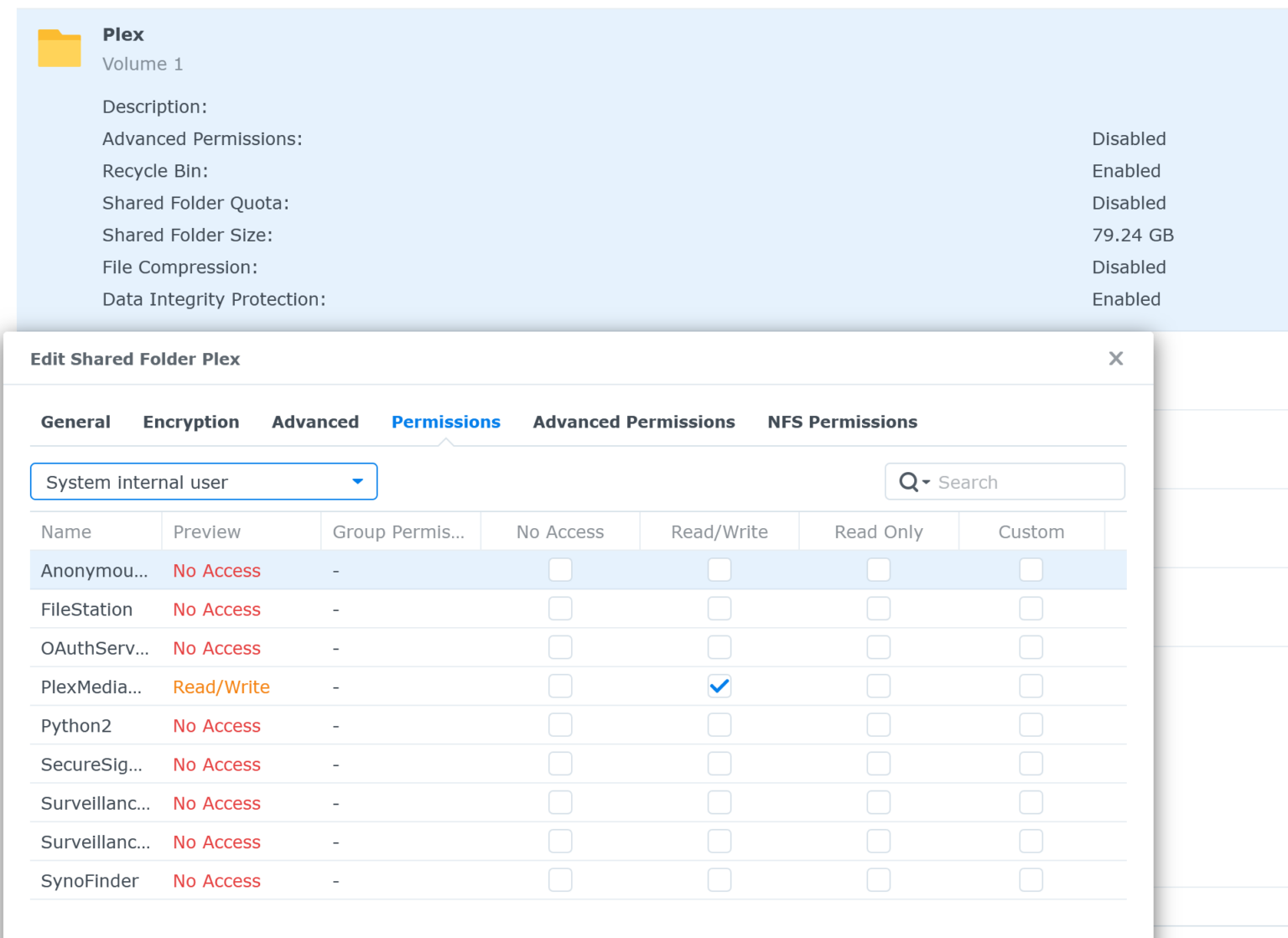Click the Read Only column header
This screenshot has height=938, width=1288.
[x=879, y=531]
